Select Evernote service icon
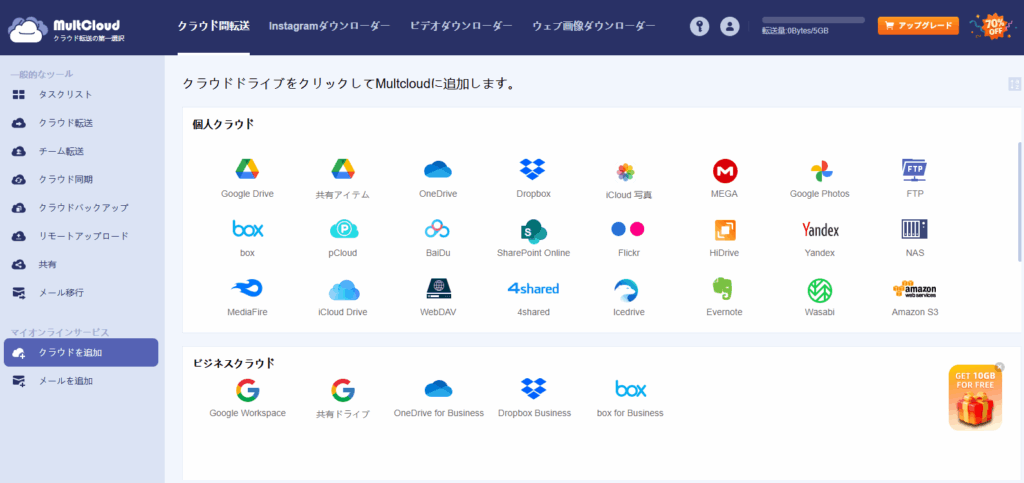 [x=724, y=291]
